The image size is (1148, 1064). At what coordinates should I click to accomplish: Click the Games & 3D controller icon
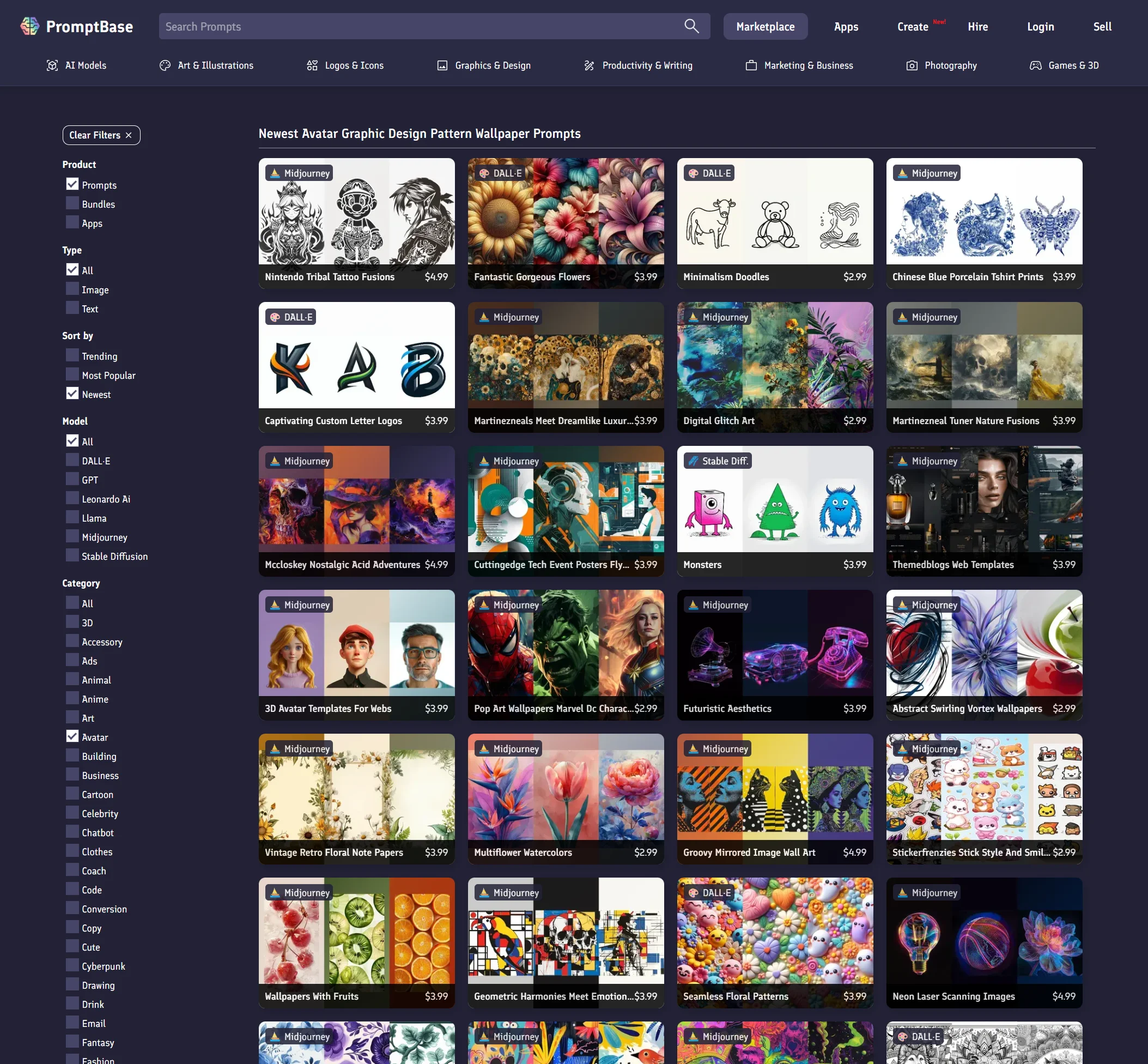[x=1036, y=65]
